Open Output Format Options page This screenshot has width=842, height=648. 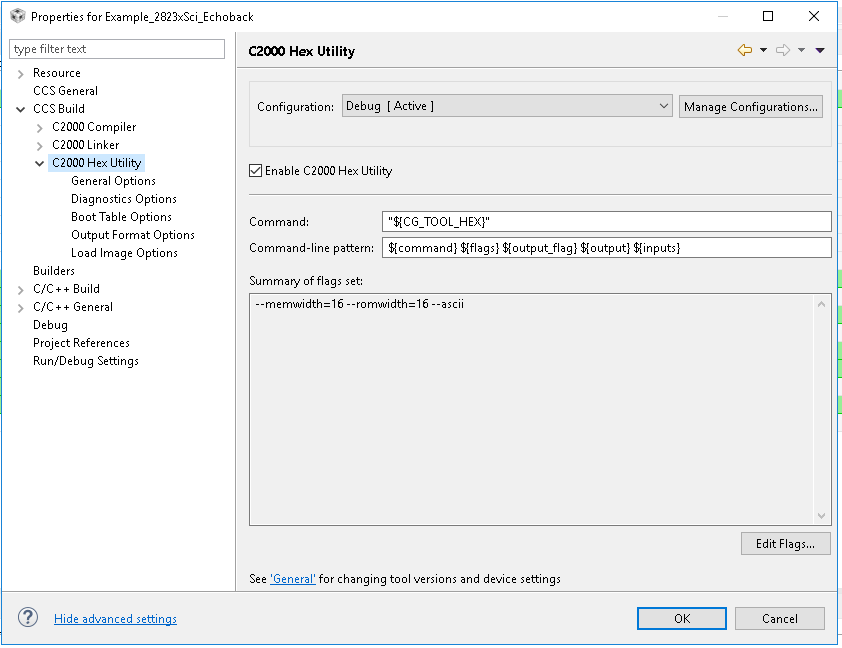pyautogui.click(x=133, y=235)
